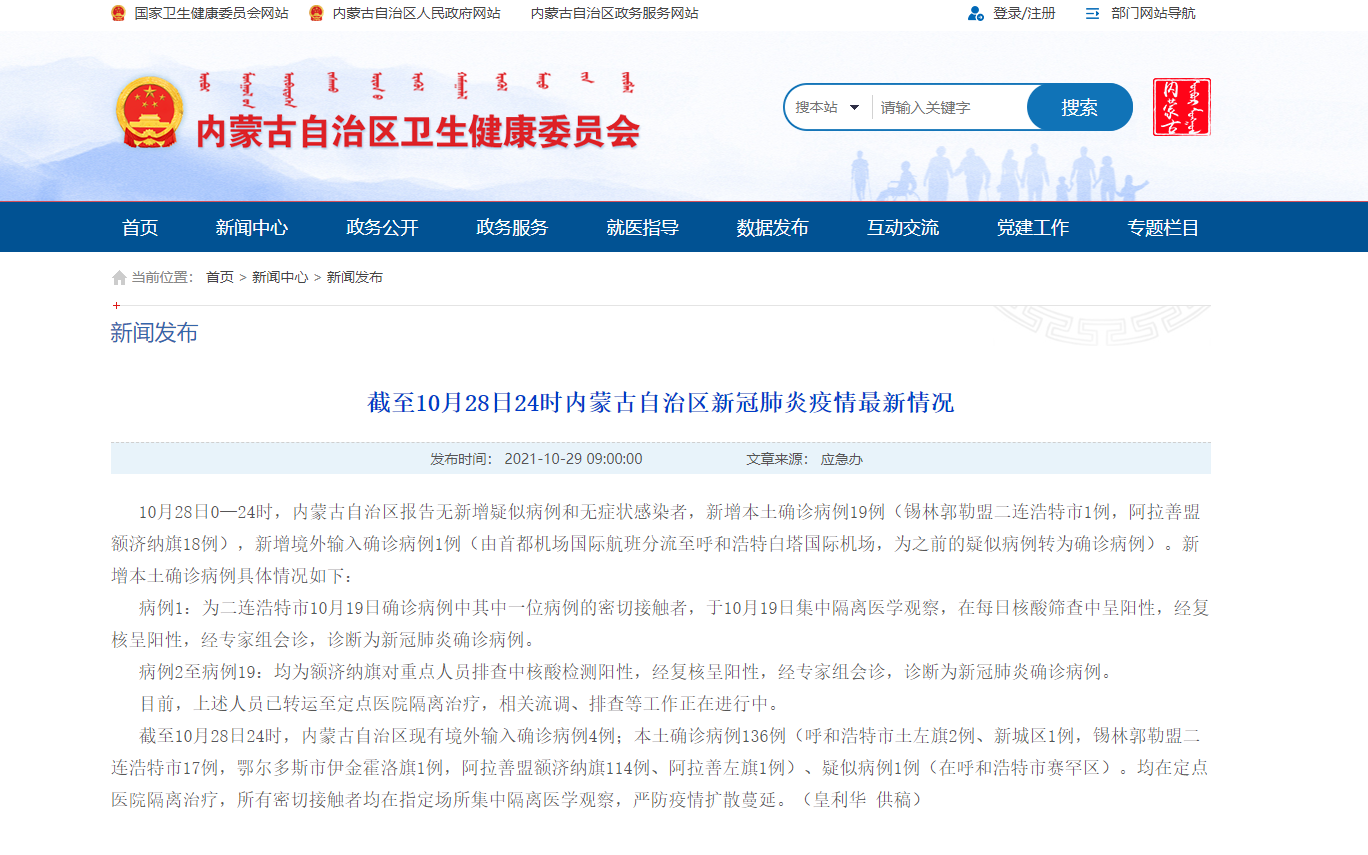Click the red Mongolian seal icon
1368x855 pixels.
pyautogui.click(x=1181, y=107)
